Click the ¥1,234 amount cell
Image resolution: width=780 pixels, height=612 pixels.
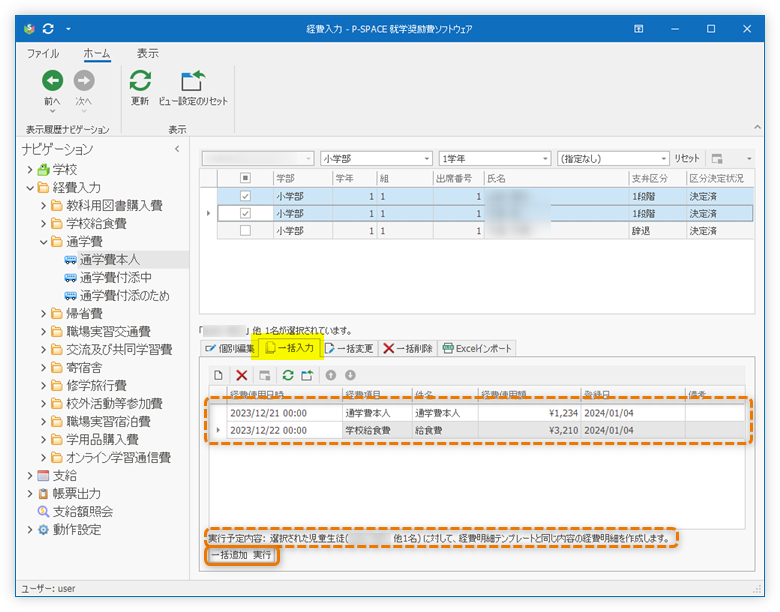[x=529, y=413]
